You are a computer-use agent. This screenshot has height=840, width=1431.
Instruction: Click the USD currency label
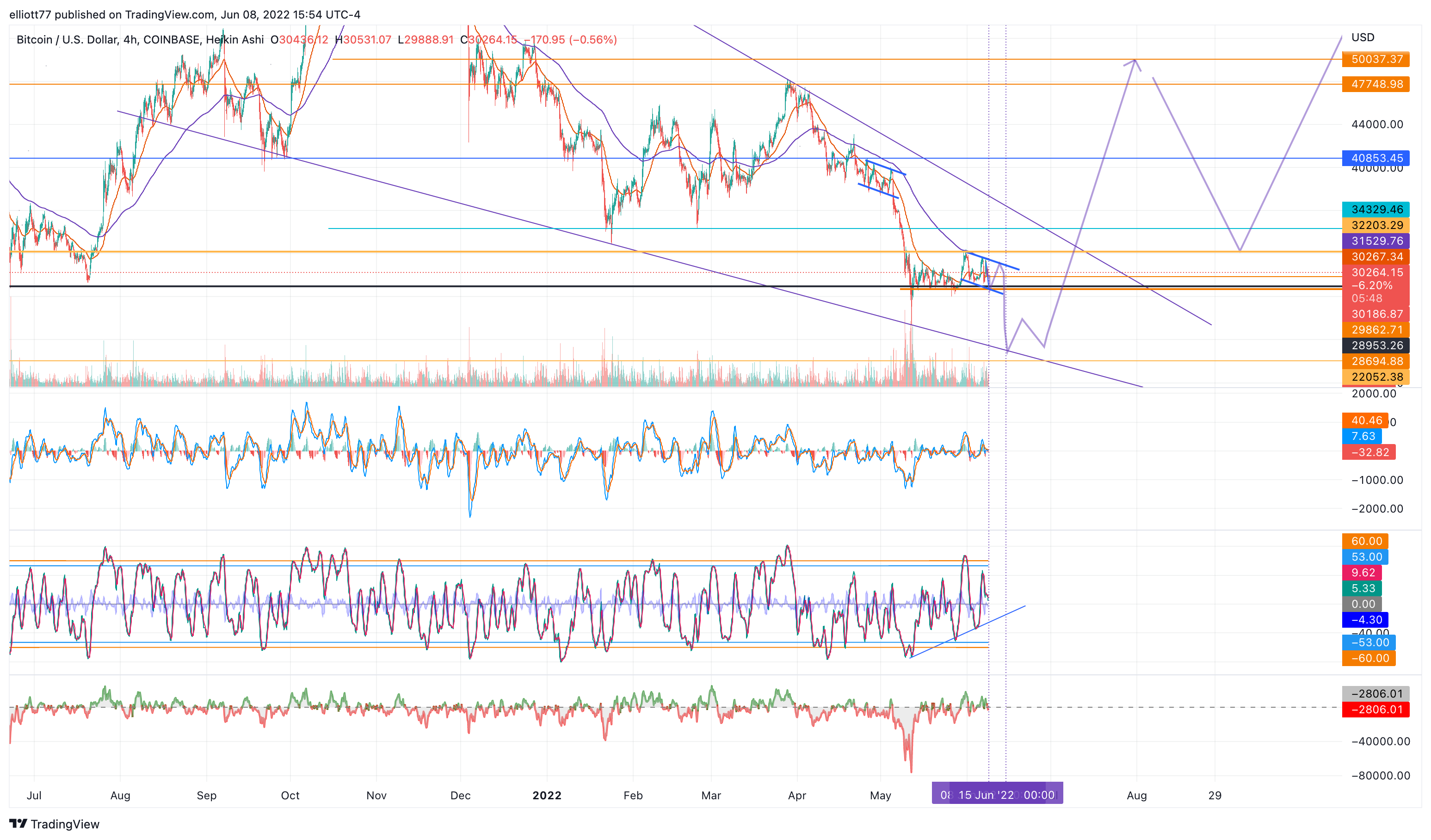click(1363, 37)
